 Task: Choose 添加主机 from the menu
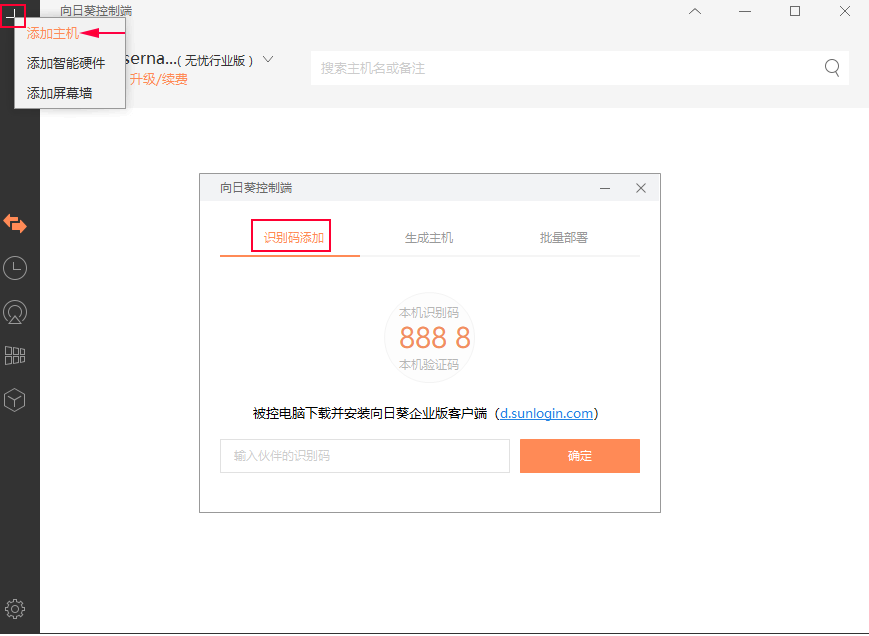tap(53, 33)
